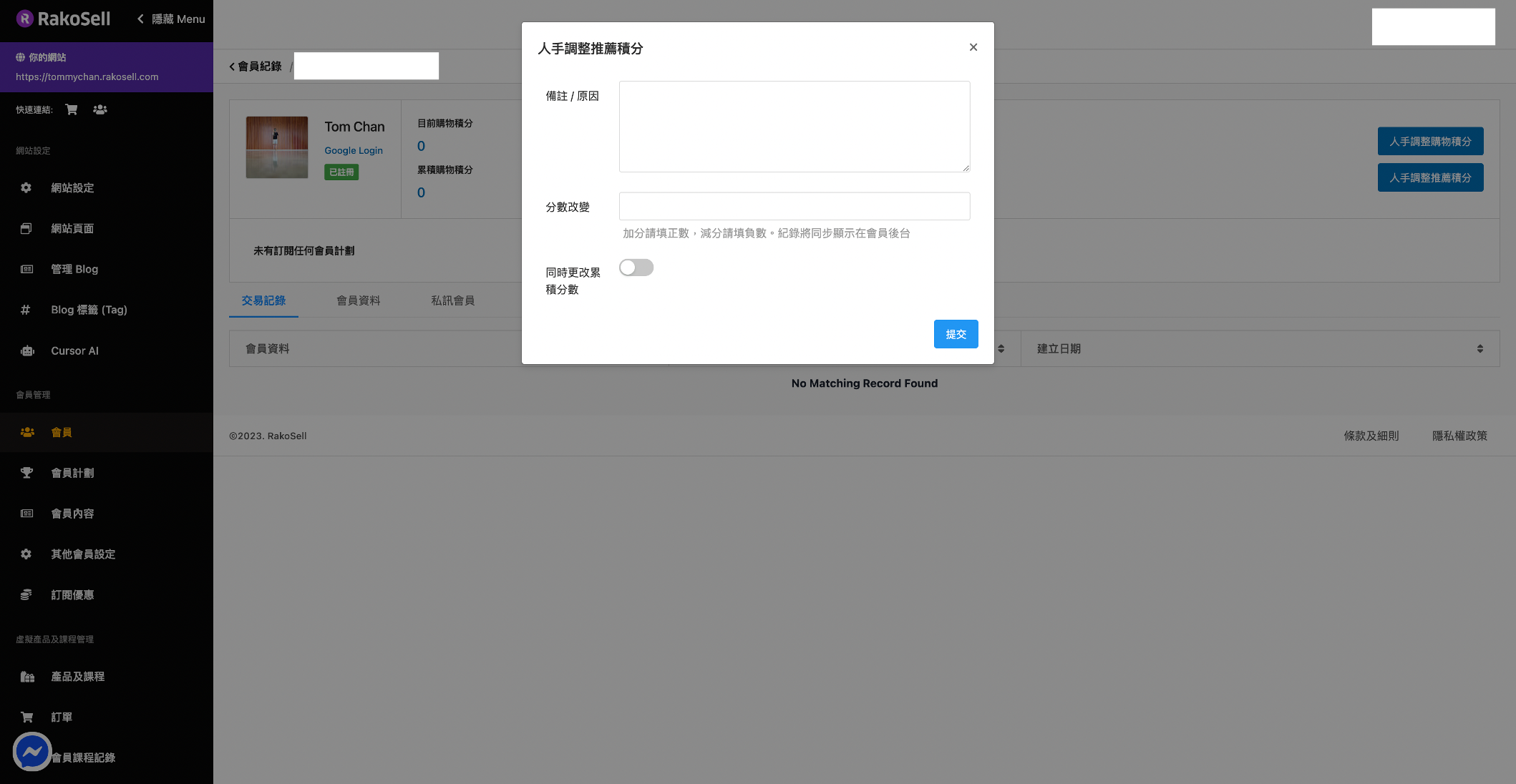1516x784 pixels.
Task: Click the gear icon for 網站設定
Action: [26, 187]
